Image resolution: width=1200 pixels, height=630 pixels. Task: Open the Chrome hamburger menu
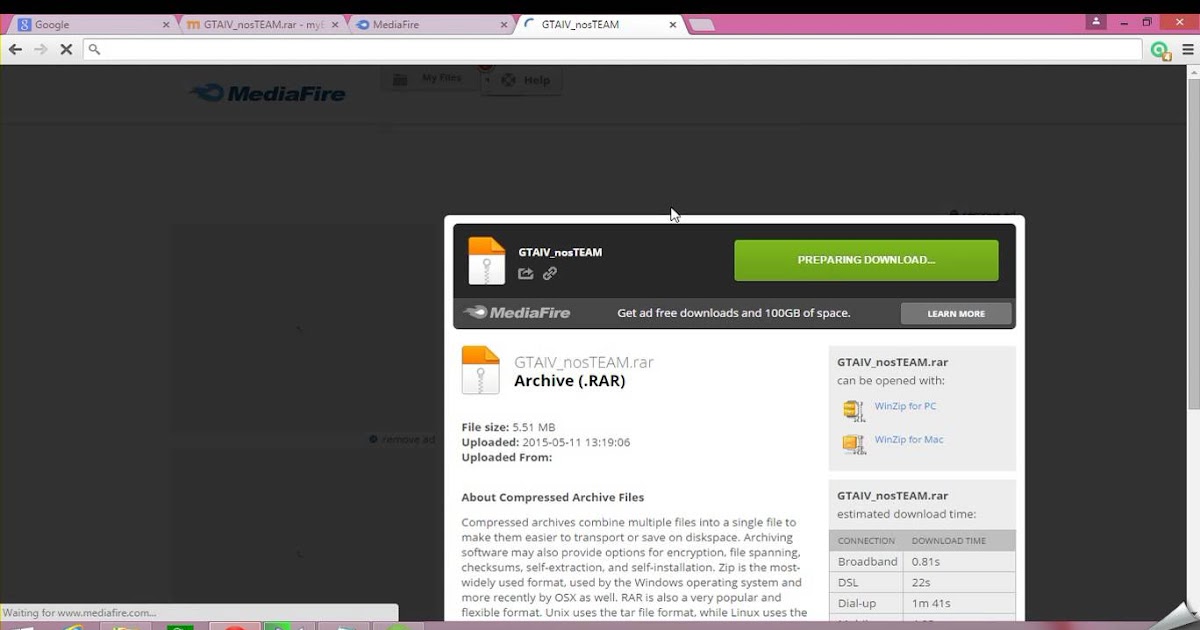click(1188, 48)
